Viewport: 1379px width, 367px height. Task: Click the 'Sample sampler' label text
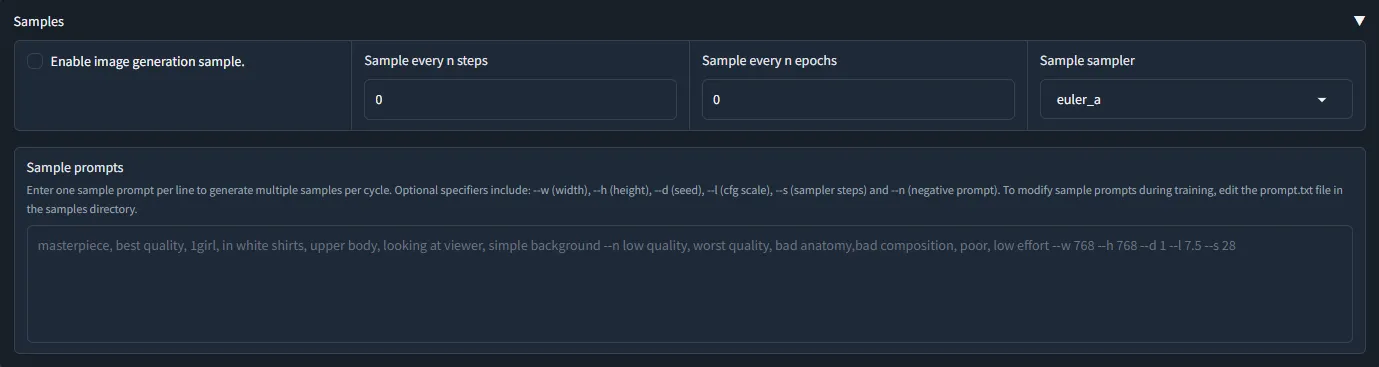pos(1087,60)
